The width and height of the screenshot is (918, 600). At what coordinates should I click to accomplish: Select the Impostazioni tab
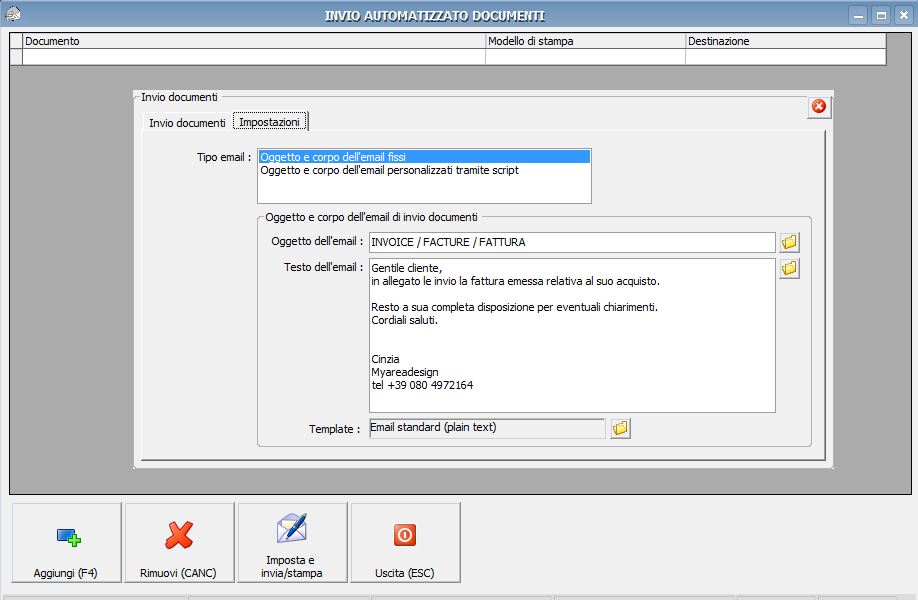point(269,122)
